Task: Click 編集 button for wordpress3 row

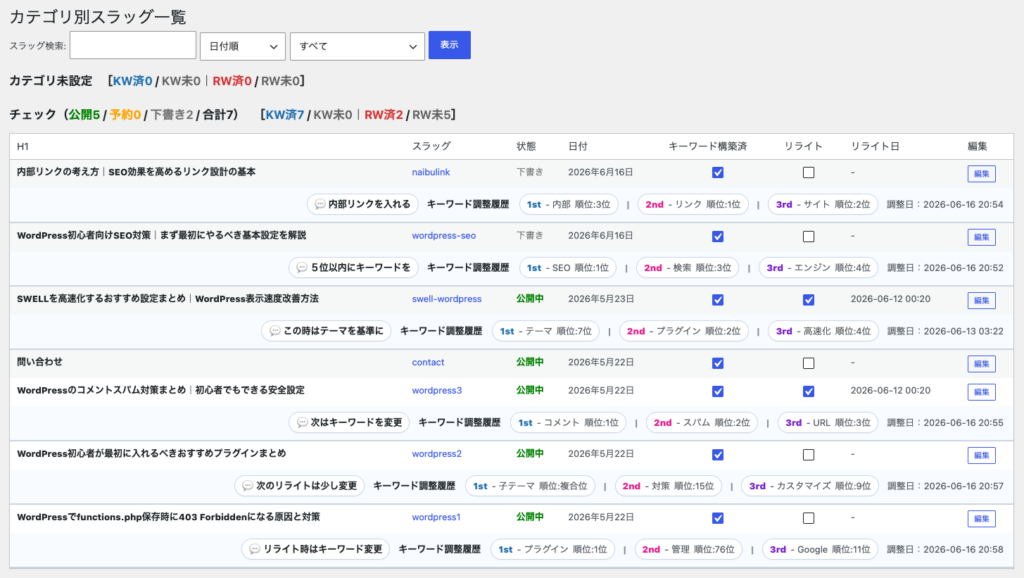Action: click(982, 392)
